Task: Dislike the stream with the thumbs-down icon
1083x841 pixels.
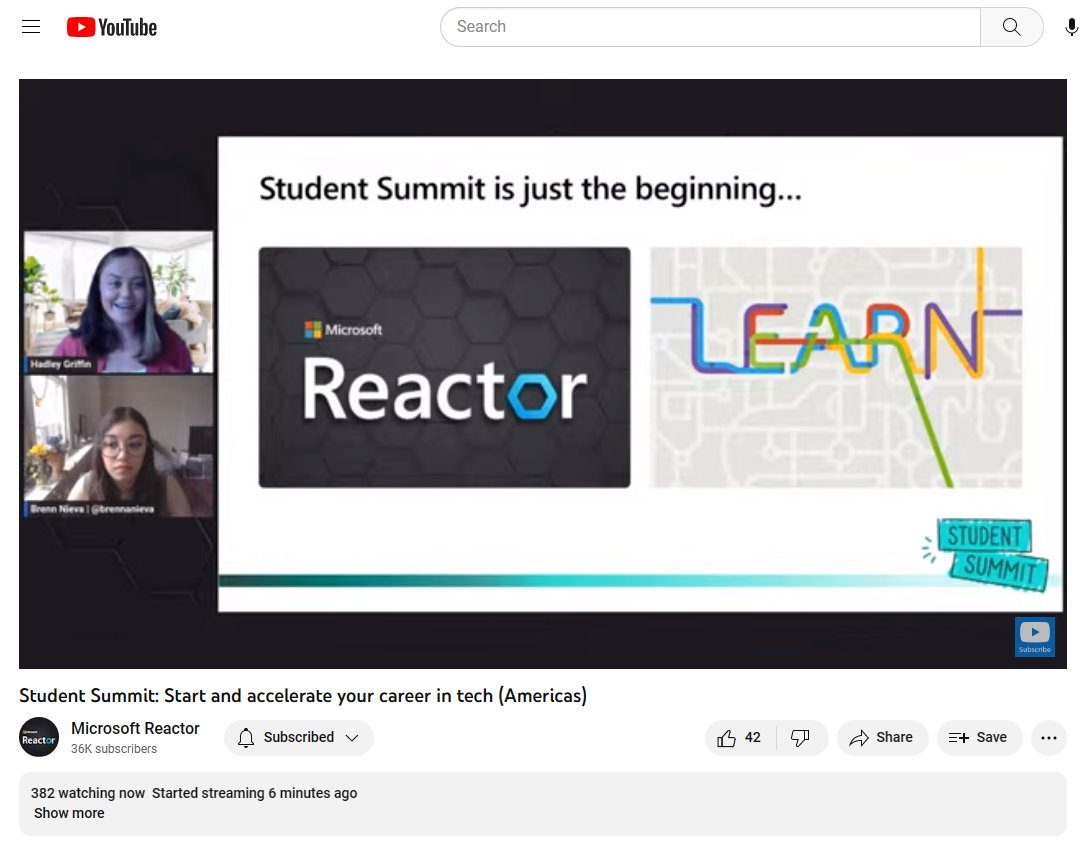Action: [801, 737]
